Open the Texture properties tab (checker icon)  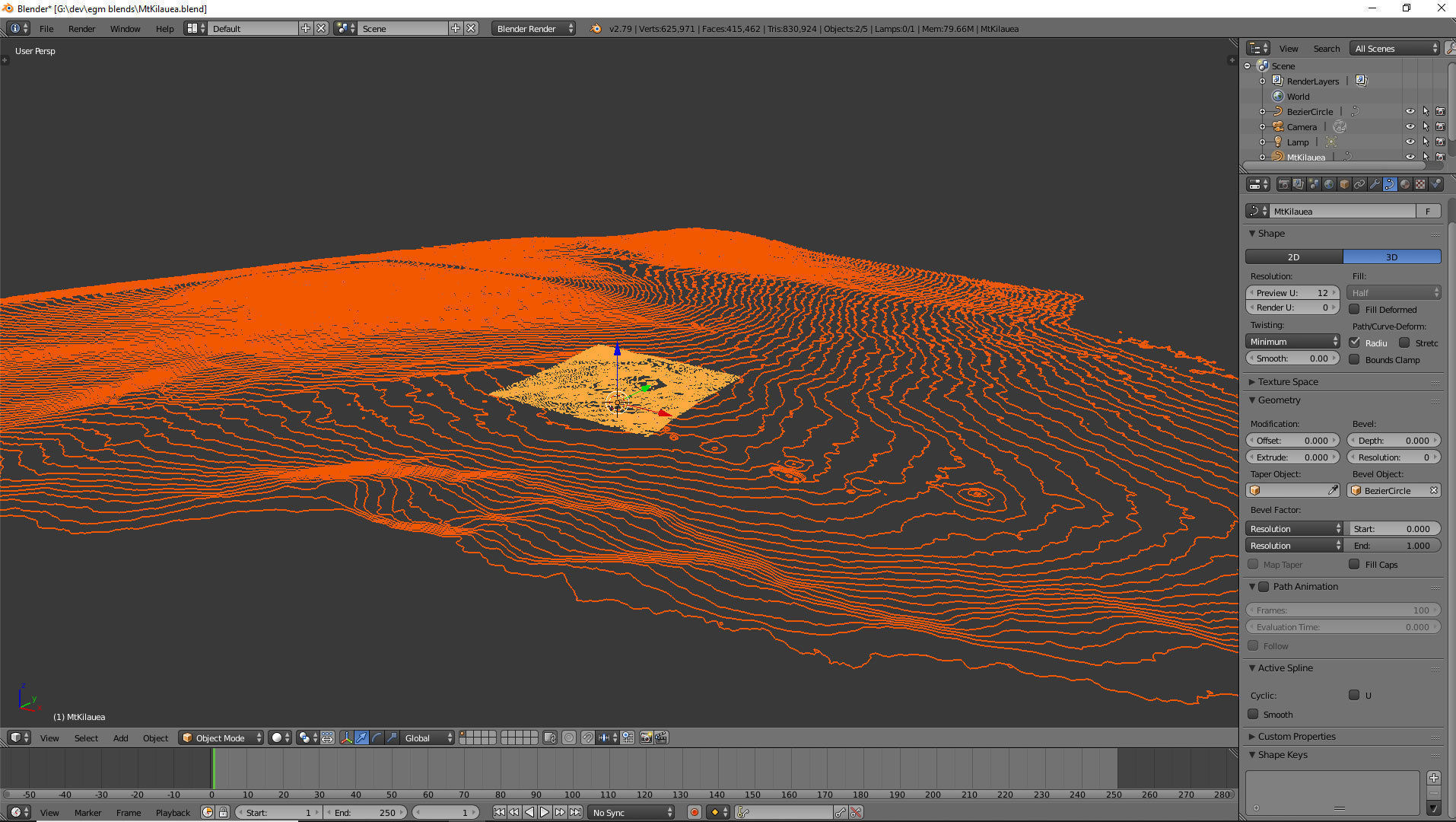pyautogui.click(x=1420, y=184)
